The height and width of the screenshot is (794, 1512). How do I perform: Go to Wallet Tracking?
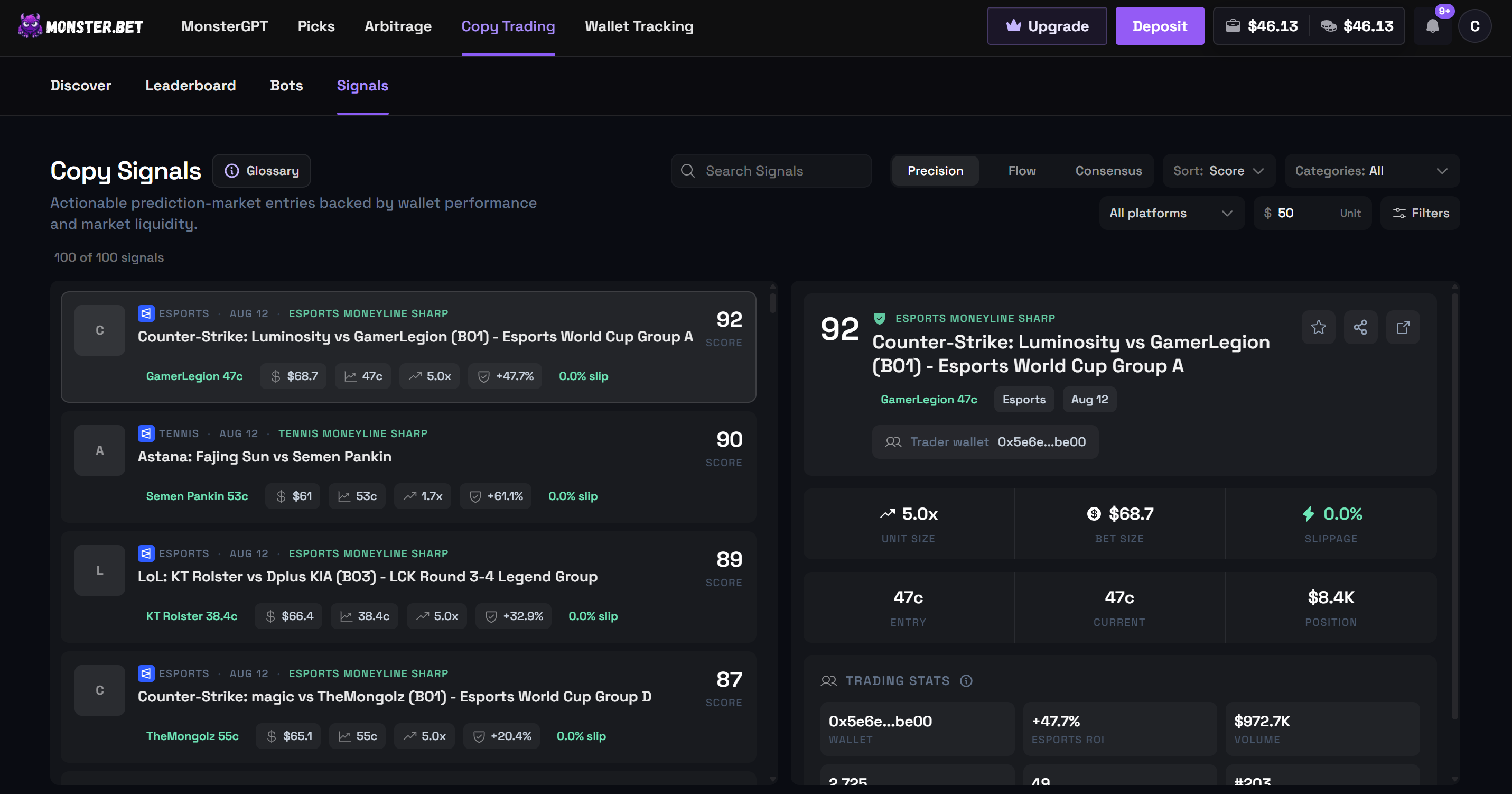pyautogui.click(x=639, y=26)
